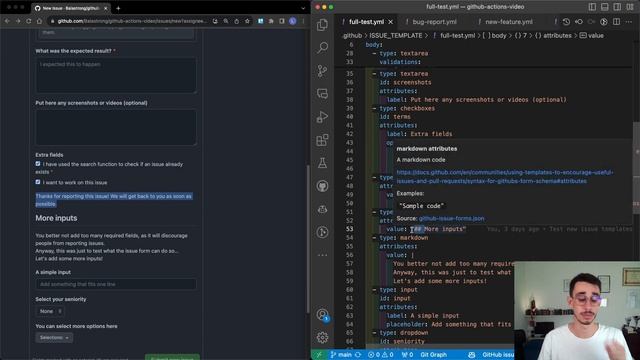
Task: Open the Remote Explorer icon in activity bar
Action: [x=322, y=94]
